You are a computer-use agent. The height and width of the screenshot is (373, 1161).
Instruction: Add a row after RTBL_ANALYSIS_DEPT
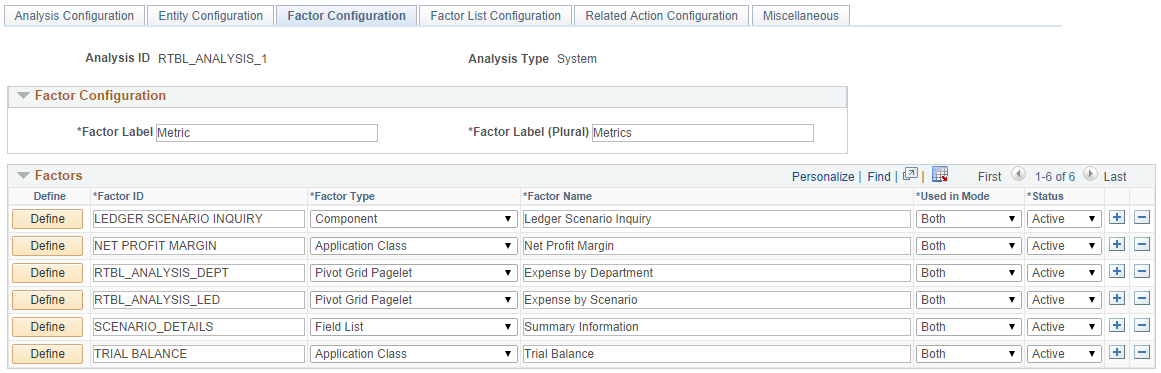pyautogui.click(x=1117, y=272)
